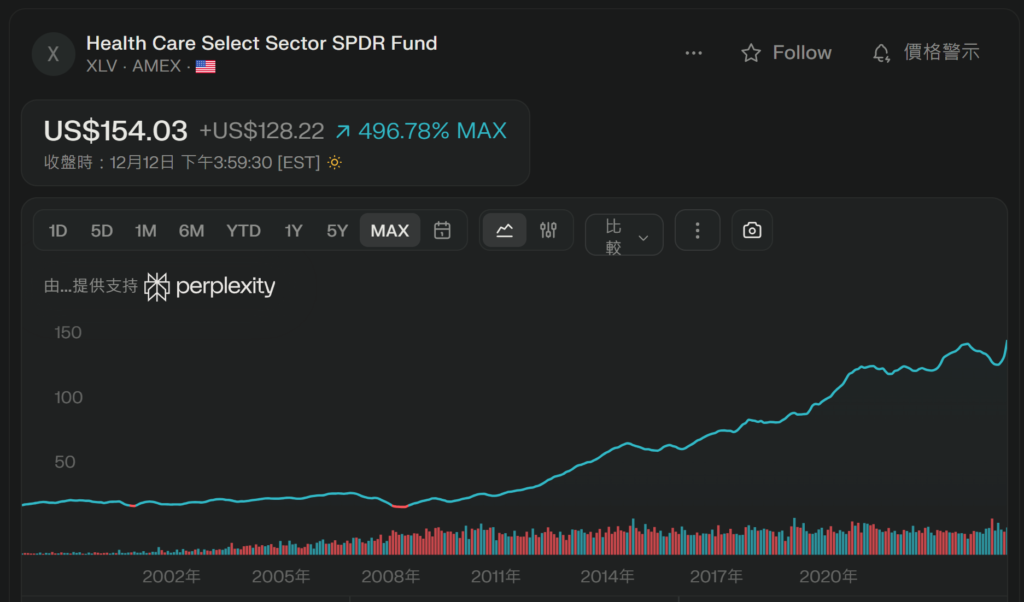The width and height of the screenshot is (1024, 602).
Task: Choose the 6M time range
Action: pos(191,231)
